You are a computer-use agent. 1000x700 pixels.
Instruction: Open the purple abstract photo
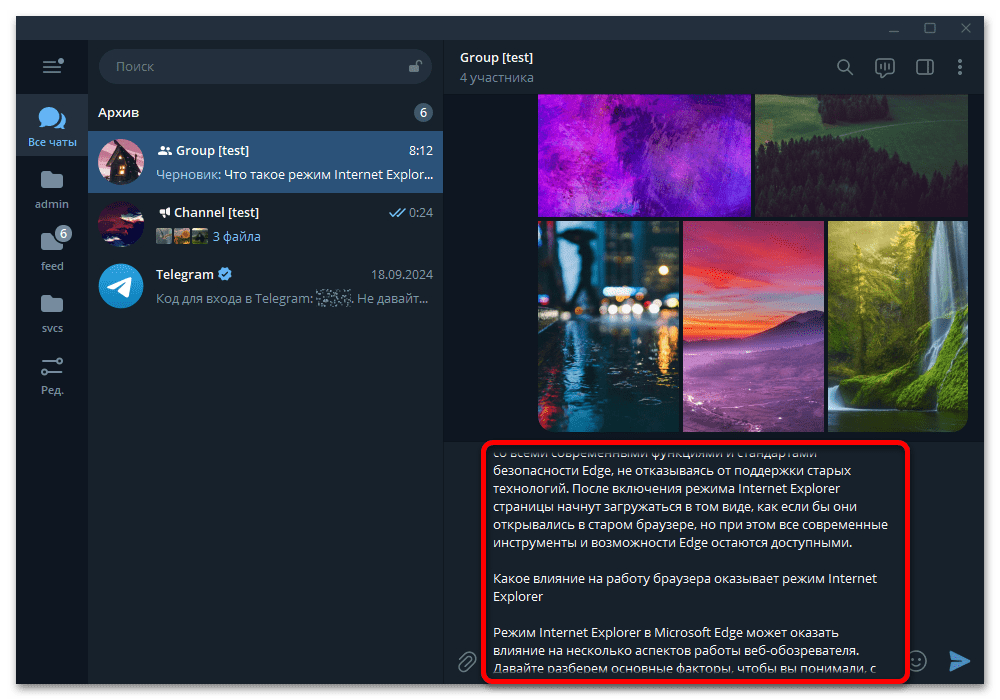(644, 156)
